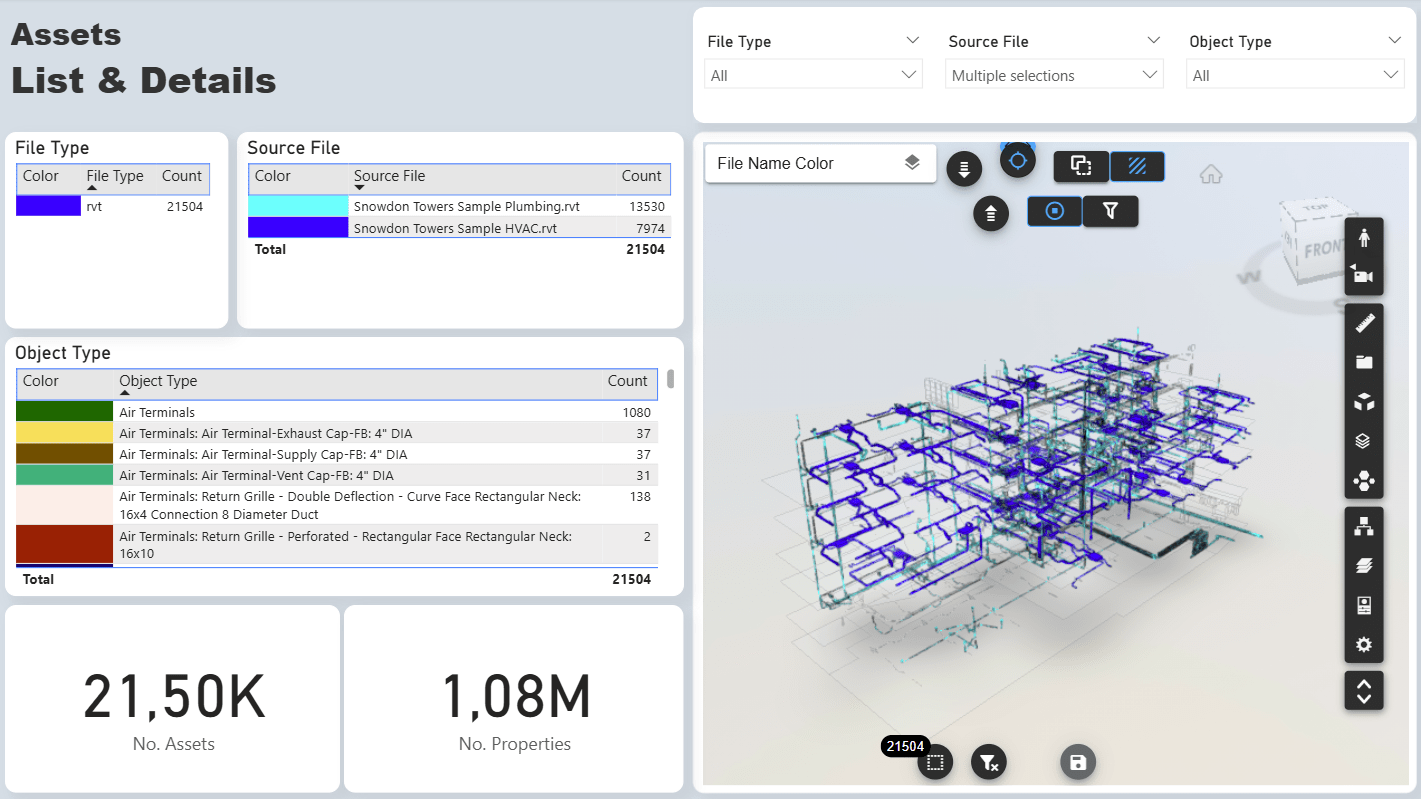This screenshot has height=799, width=1421.
Task: Toggle the overlapping squares selection button
Action: (x=1080, y=166)
